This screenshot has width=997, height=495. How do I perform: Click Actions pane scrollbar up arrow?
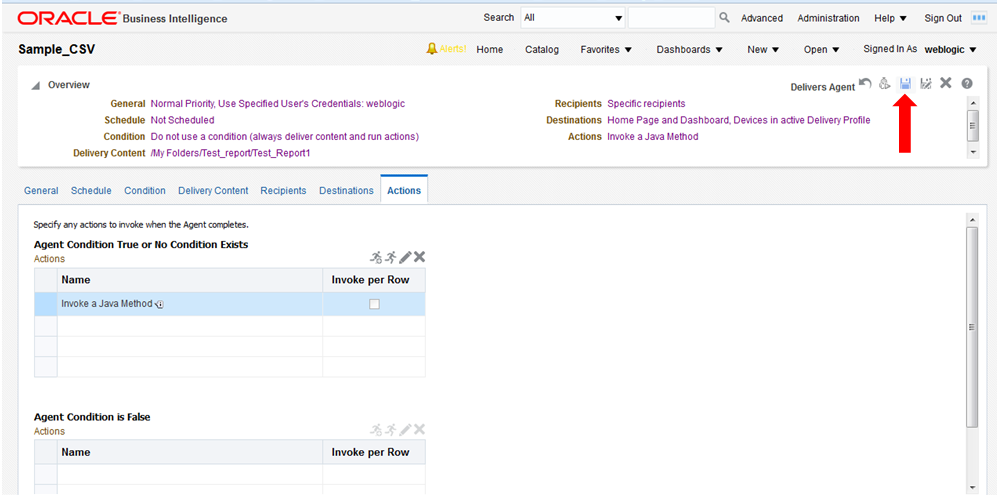pos(972,219)
